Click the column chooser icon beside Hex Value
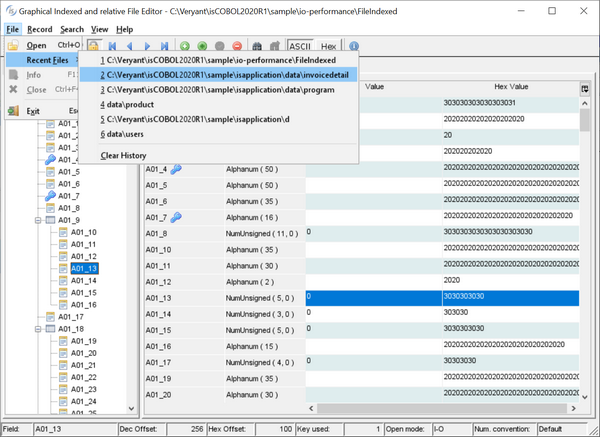Viewport: 600px width, 437px height. 585,88
